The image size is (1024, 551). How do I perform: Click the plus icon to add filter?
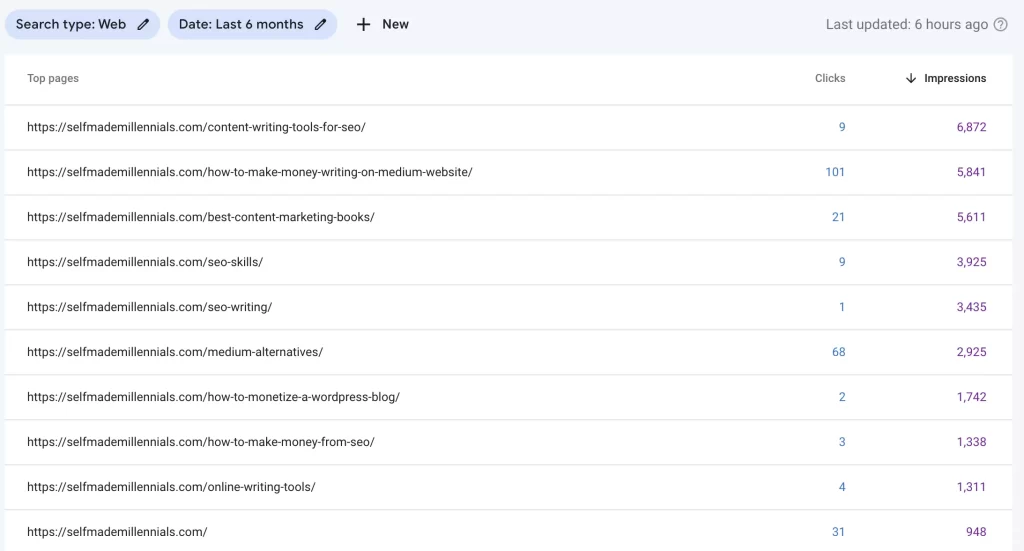(364, 24)
